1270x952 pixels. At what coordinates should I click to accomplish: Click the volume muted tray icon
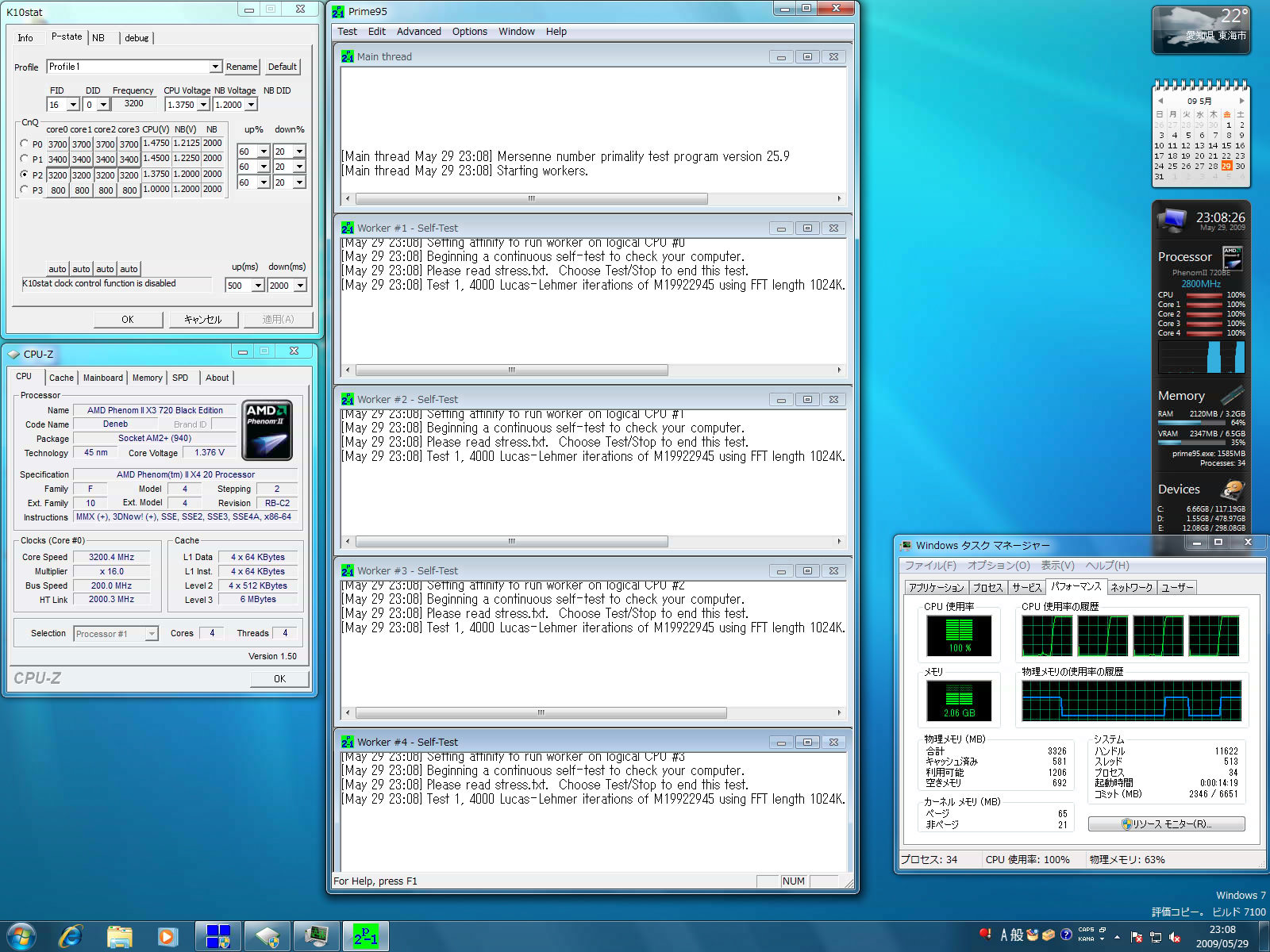click(x=1176, y=937)
